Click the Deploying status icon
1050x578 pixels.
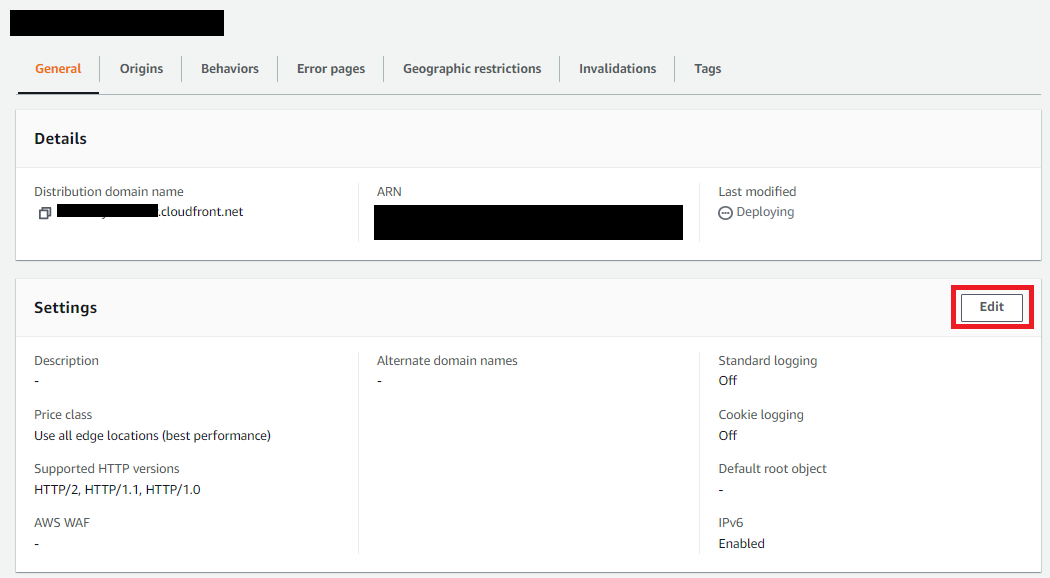pos(724,211)
